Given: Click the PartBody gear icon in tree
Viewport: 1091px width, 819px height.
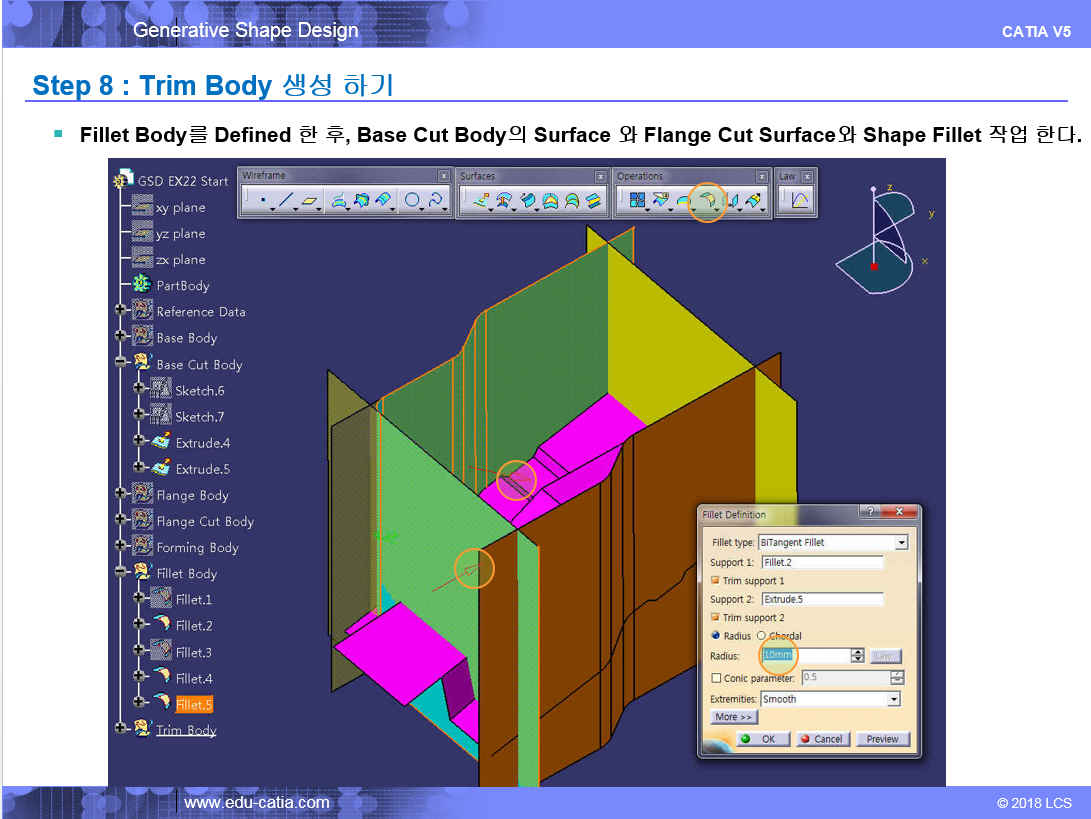Looking at the screenshot, I should click(142, 284).
